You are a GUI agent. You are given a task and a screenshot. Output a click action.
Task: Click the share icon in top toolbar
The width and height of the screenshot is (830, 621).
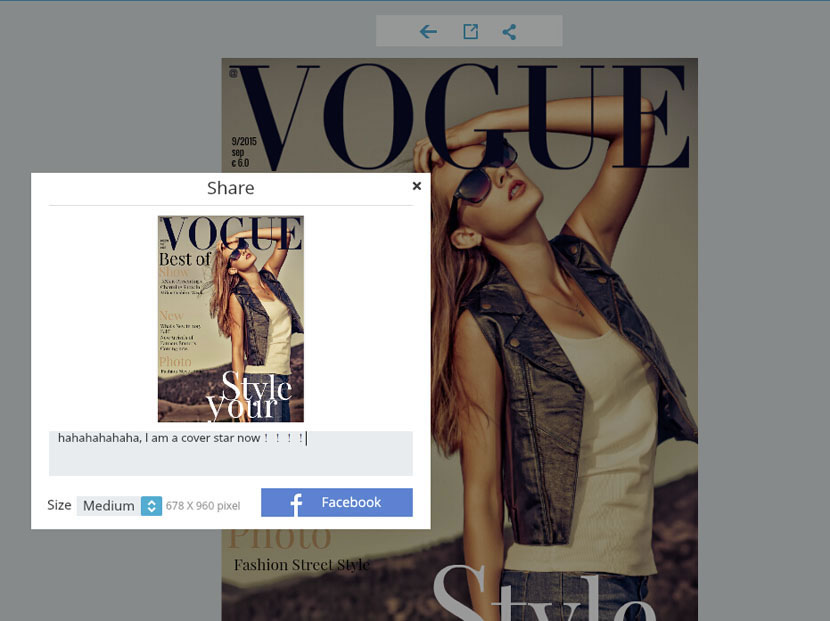509,32
